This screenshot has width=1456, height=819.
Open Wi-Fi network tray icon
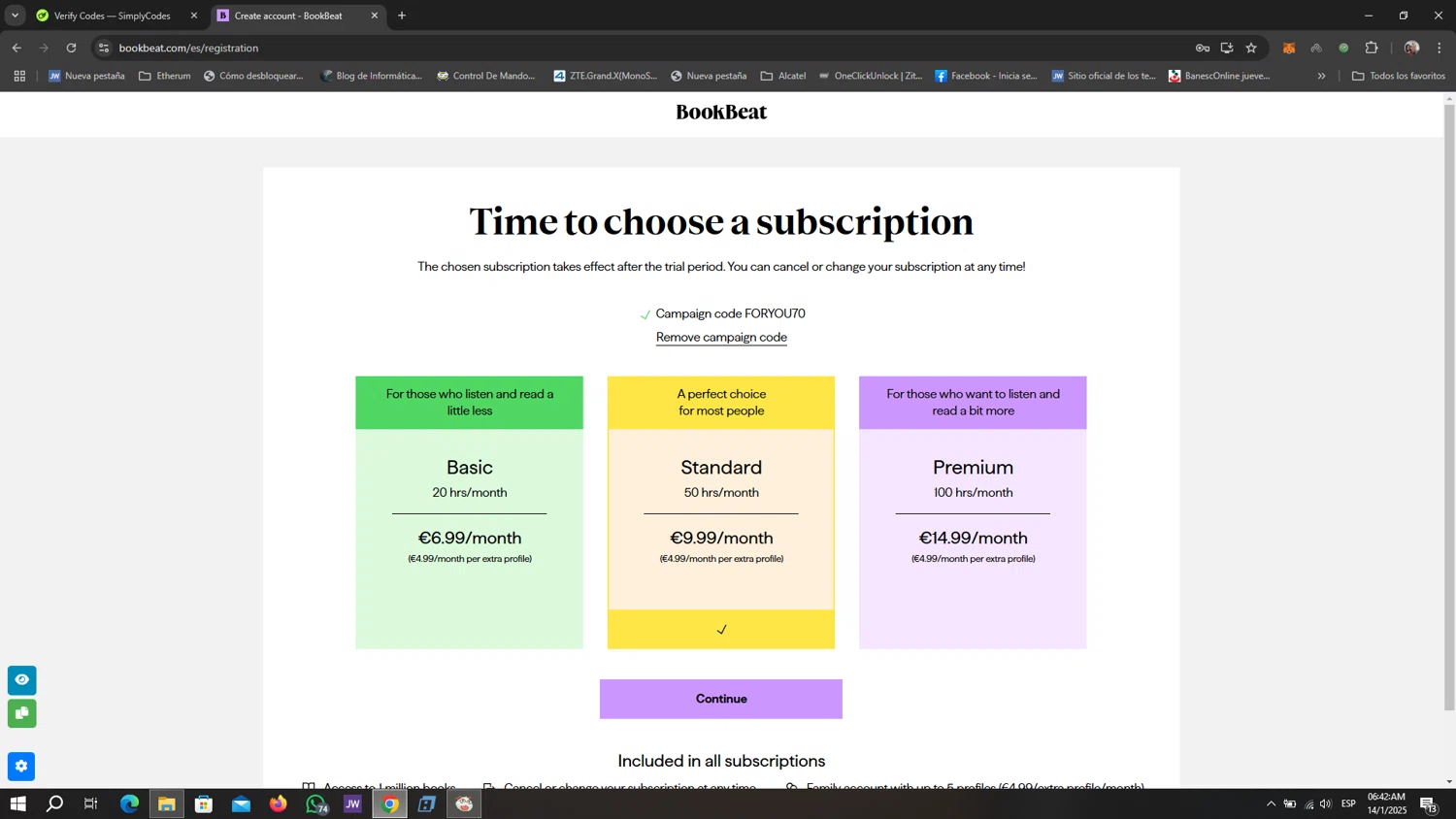1308,803
